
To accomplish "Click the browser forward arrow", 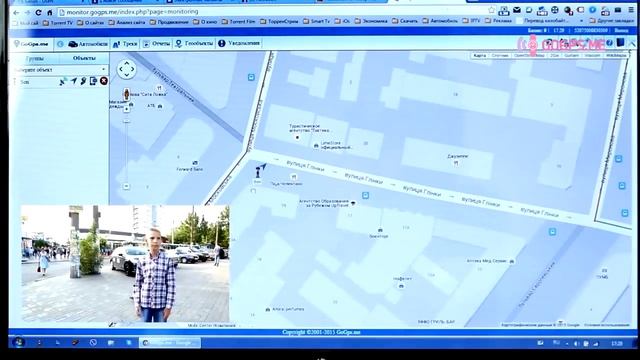I will pyautogui.click(x=27, y=13).
